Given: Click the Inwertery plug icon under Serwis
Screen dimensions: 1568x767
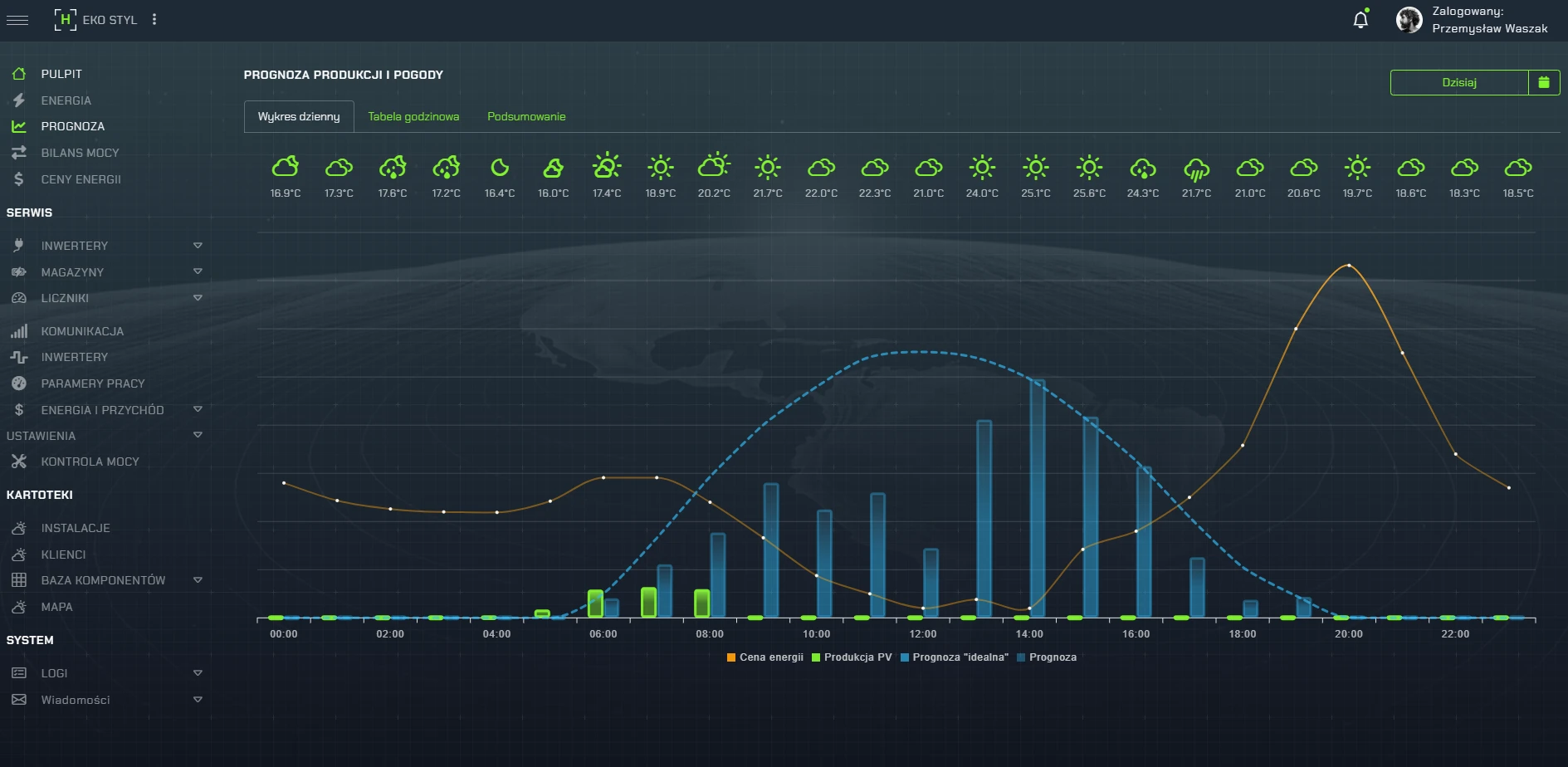Looking at the screenshot, I should coord(19,246).
